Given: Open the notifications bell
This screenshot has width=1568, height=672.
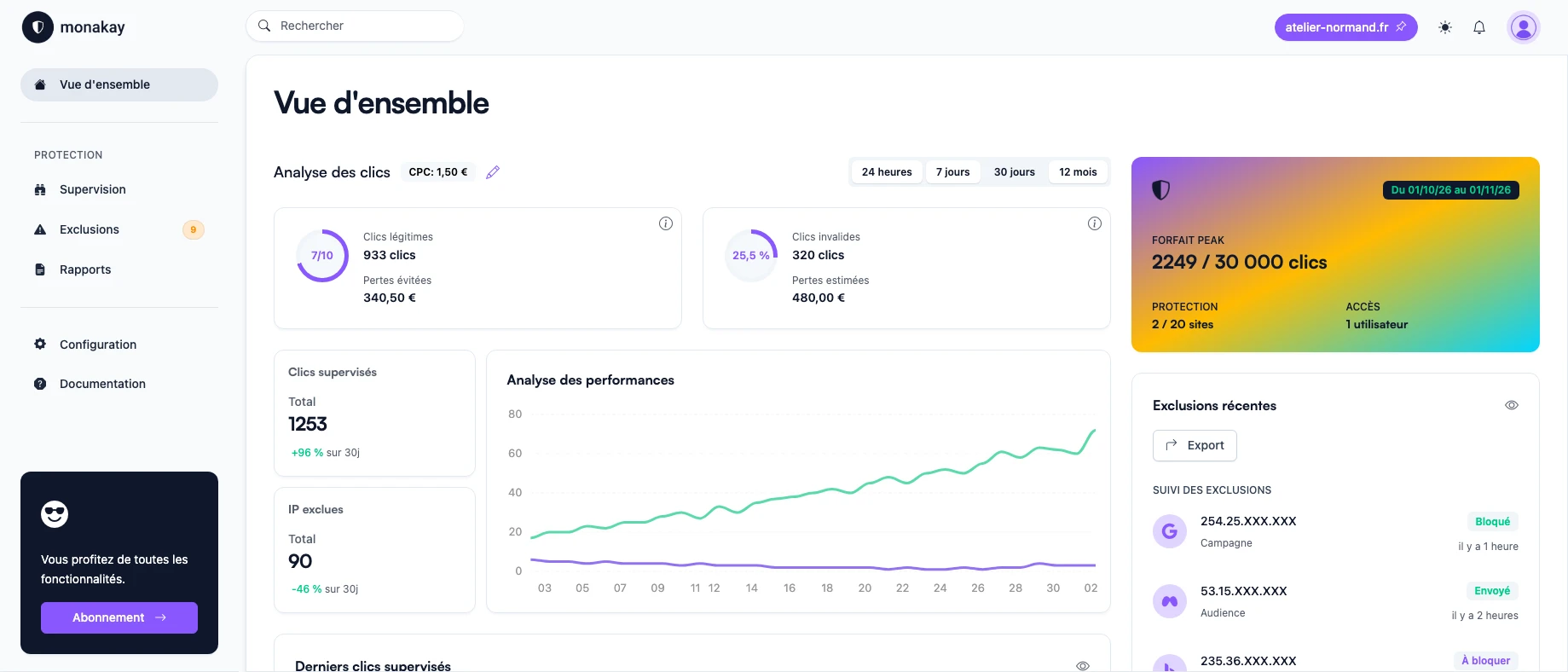Looking at the screenshot, I should [1479, 27].
